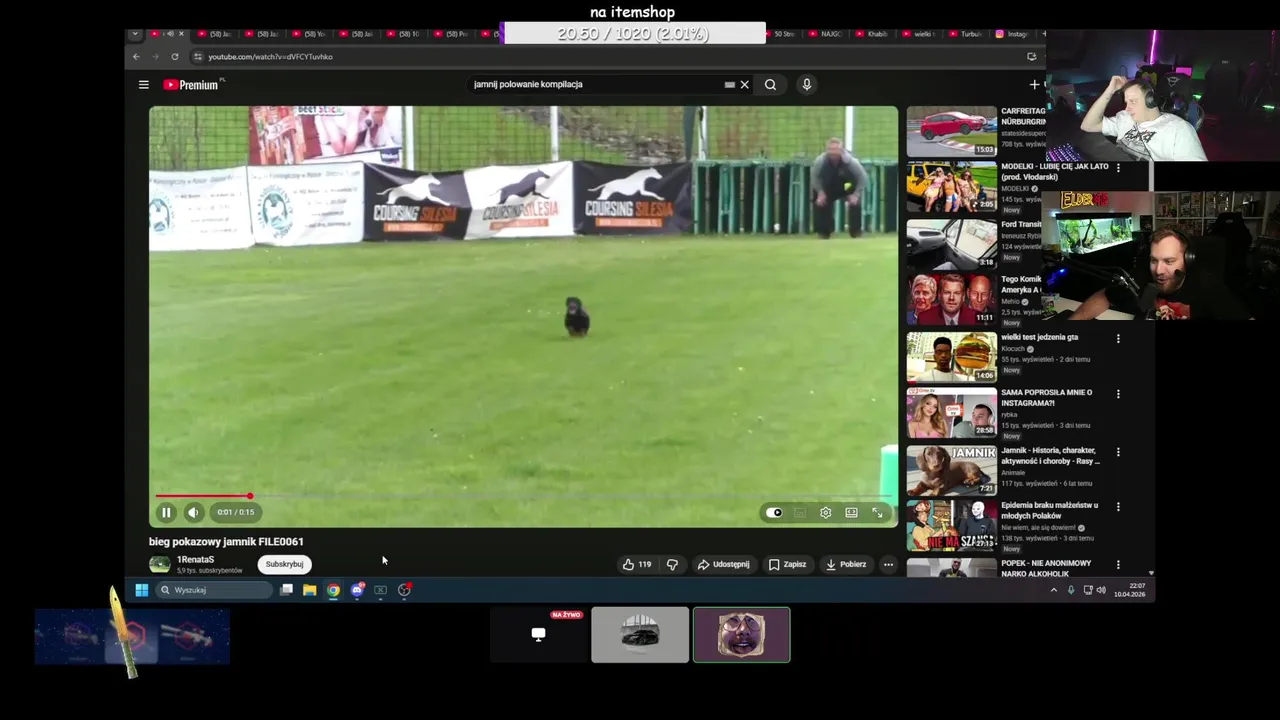
Task: Open volume speaker icon in system tray
Action: [1101, 590]
